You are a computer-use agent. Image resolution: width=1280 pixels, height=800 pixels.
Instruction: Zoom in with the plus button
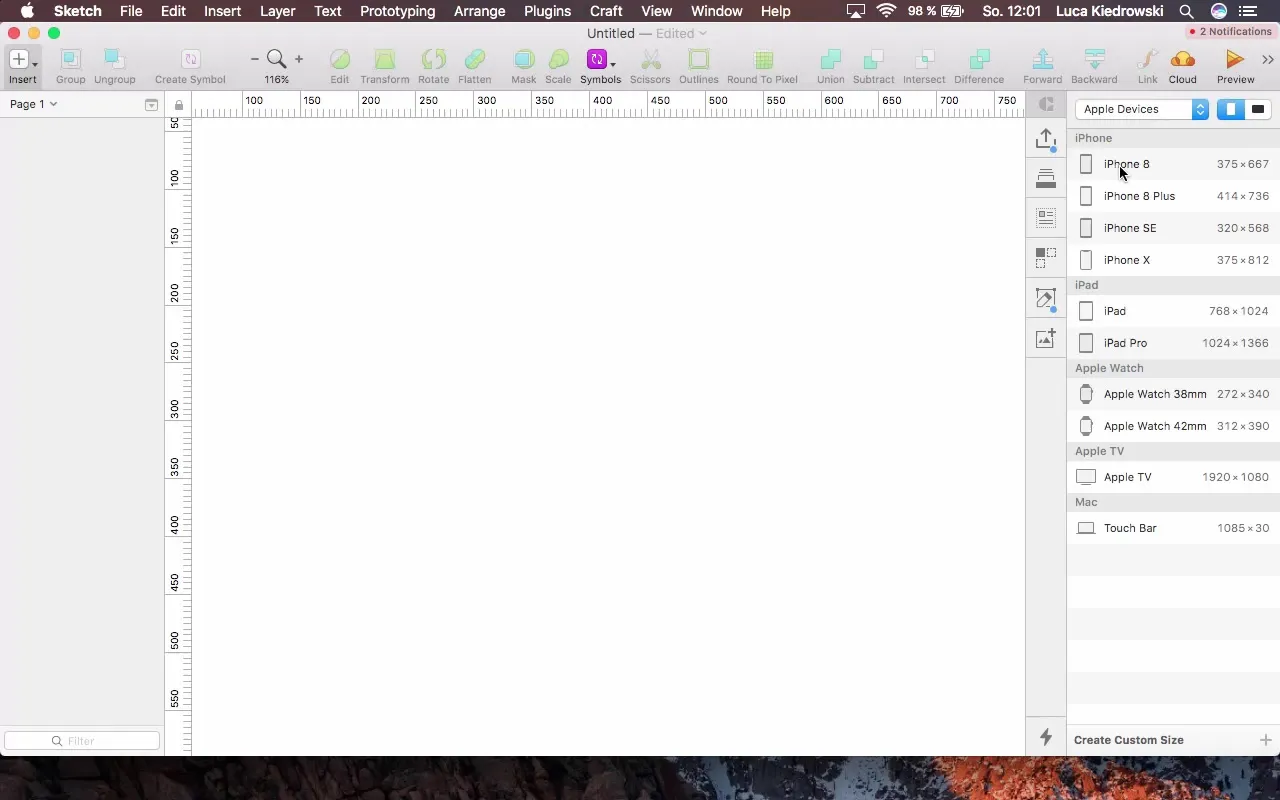coord(298,60)
